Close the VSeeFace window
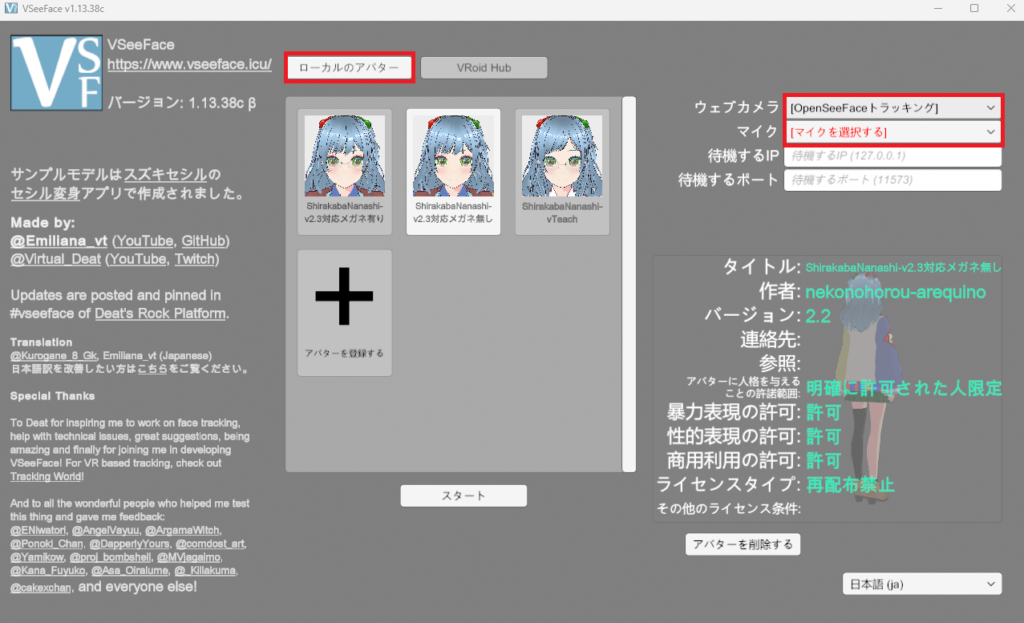Viewport: 1024px width, 623px height. click(x=1010, y=8)
